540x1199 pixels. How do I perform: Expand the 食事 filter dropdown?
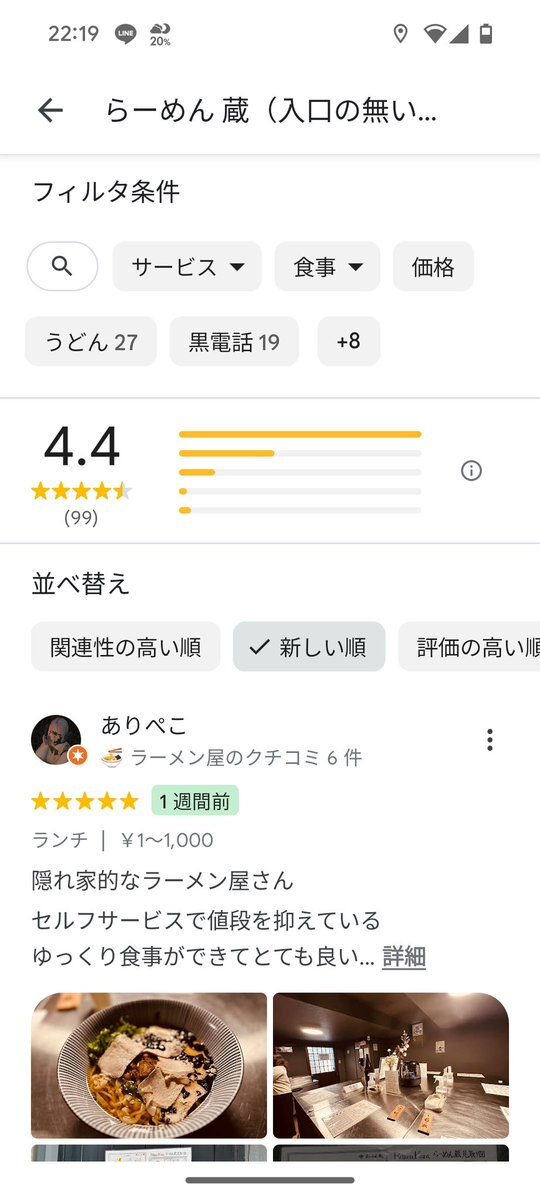(x=327, y=266)
